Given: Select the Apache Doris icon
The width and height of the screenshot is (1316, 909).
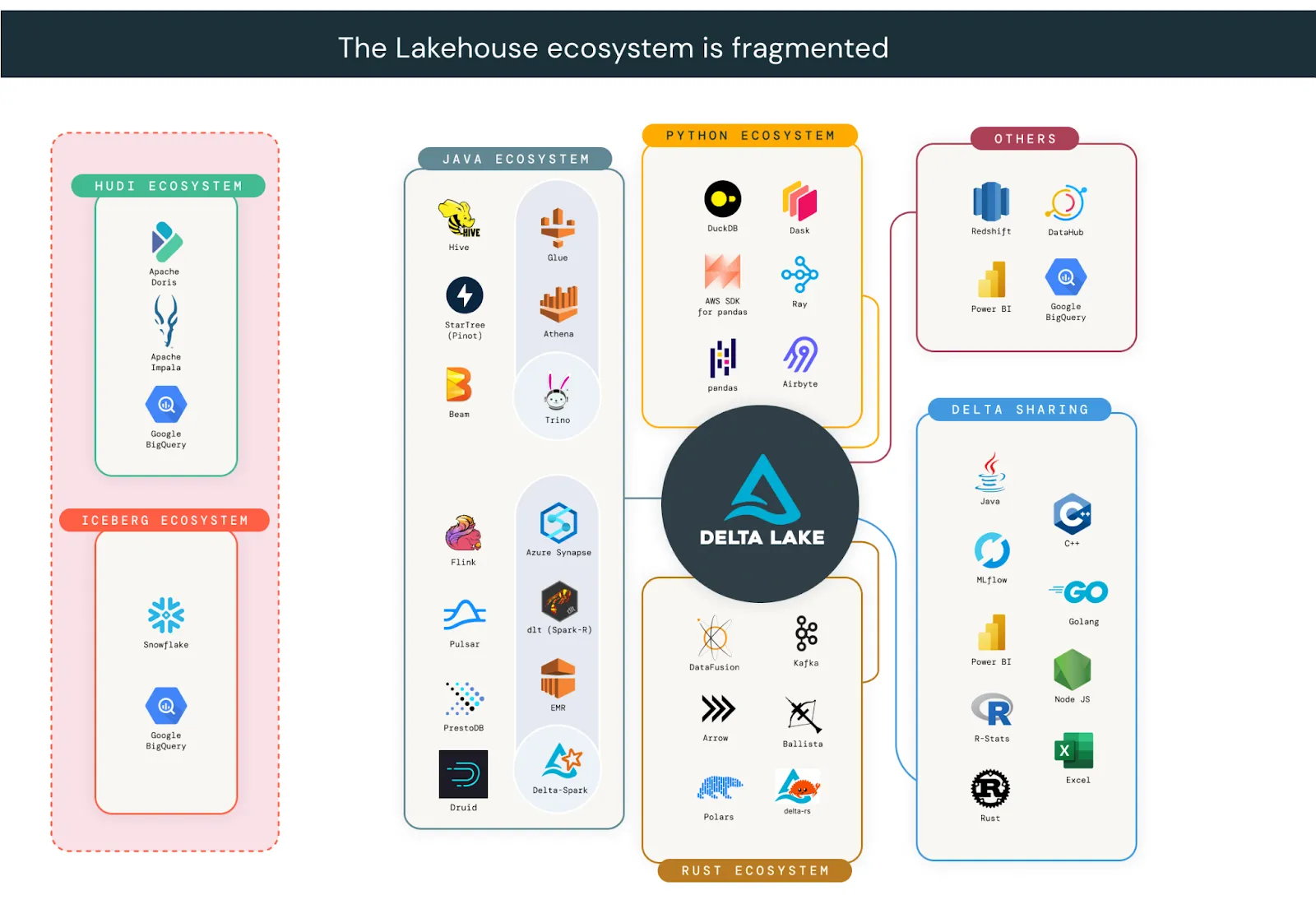Looking at the screenshot, I should point(166,242).
